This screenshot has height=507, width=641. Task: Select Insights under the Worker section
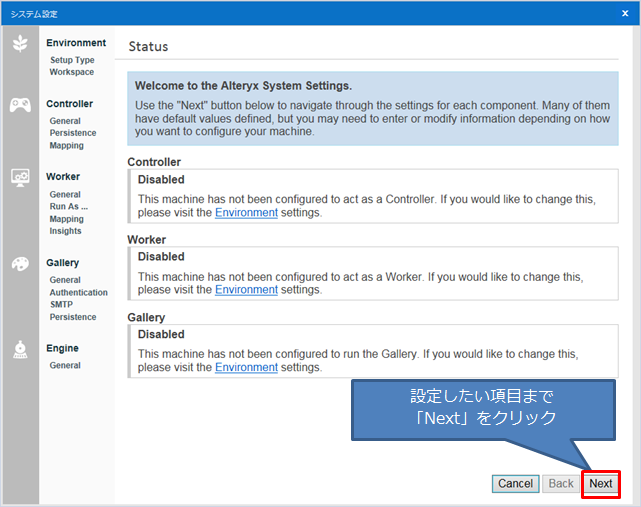pyautogui.click(x=66, y=231)
